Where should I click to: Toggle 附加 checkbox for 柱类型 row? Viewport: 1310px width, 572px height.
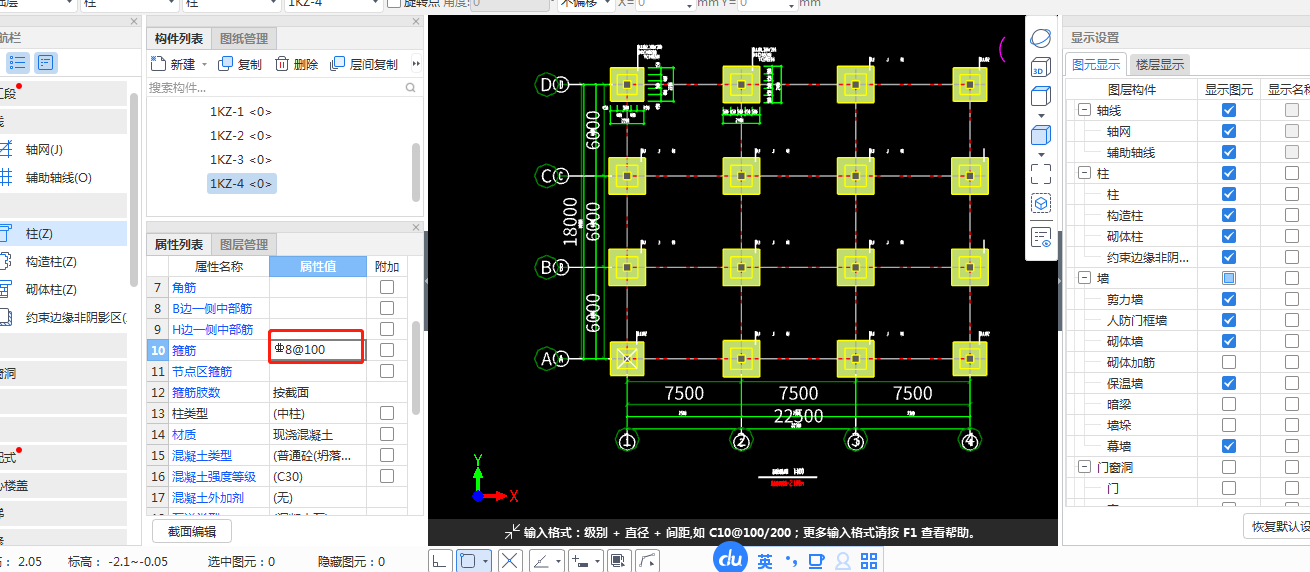[x=387, y=413]
